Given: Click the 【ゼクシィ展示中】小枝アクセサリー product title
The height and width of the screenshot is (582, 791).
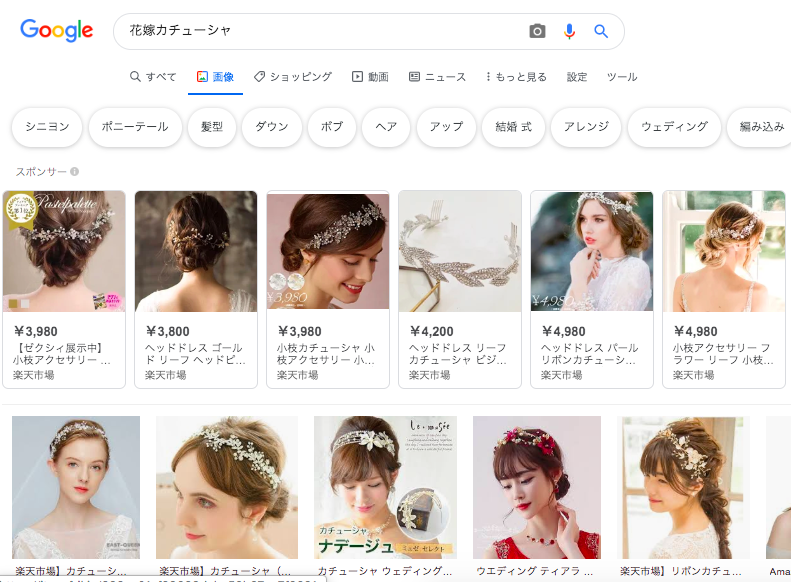Looking at the screenshot, I should coord(62,354).
